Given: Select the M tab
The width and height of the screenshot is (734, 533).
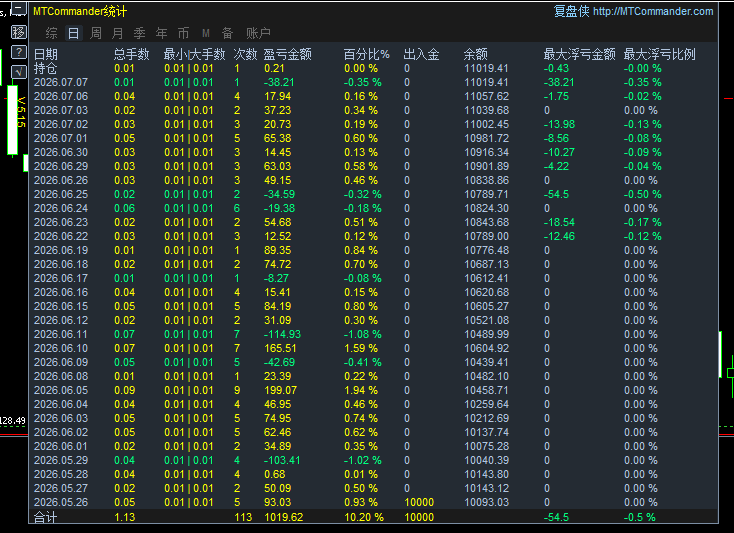Looking at the screenshot, I should [206, 33].
